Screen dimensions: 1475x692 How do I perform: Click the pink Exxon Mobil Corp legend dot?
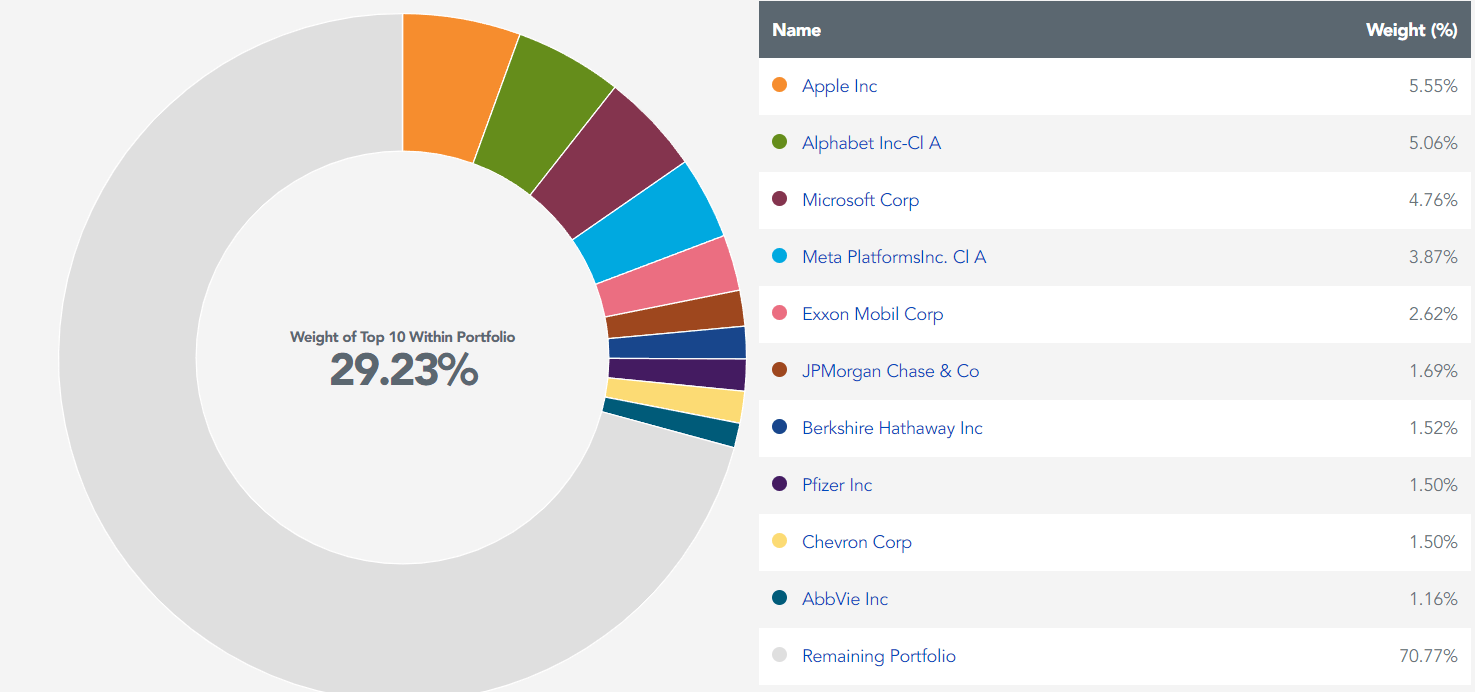pyautogui.click(x=780, y=314)
